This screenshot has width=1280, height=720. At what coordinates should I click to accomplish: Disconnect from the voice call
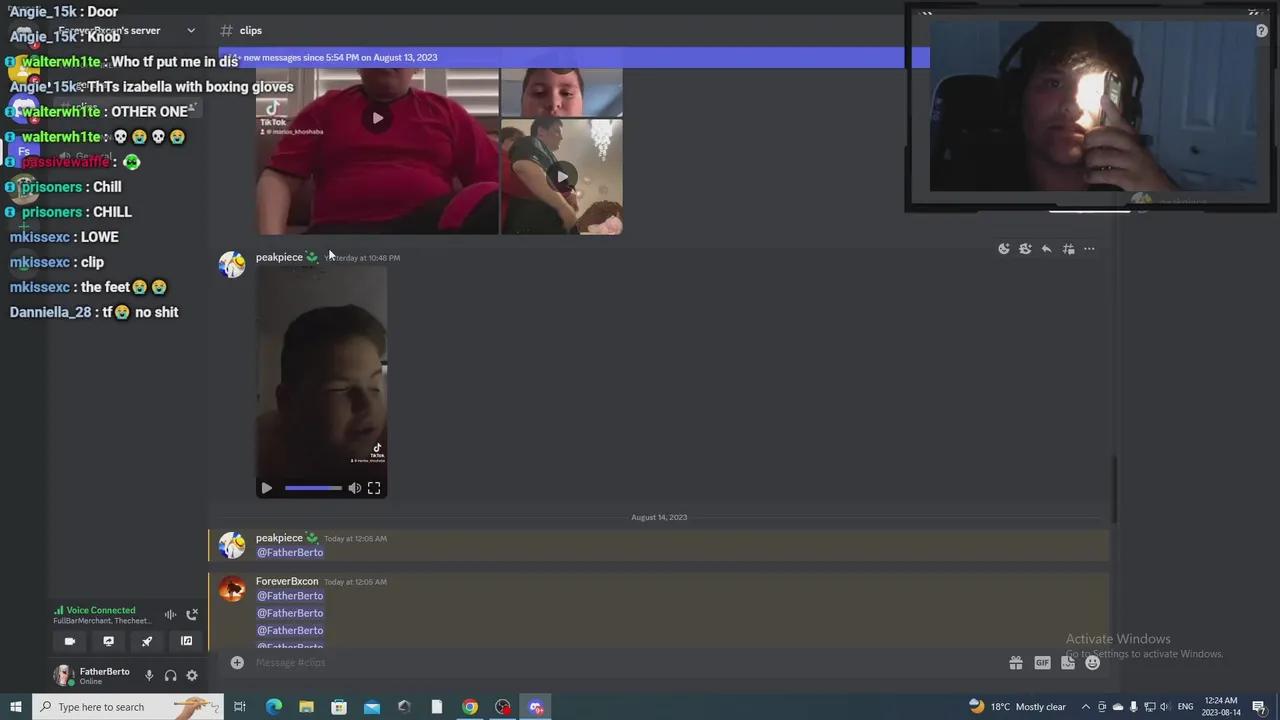point(192,614)
